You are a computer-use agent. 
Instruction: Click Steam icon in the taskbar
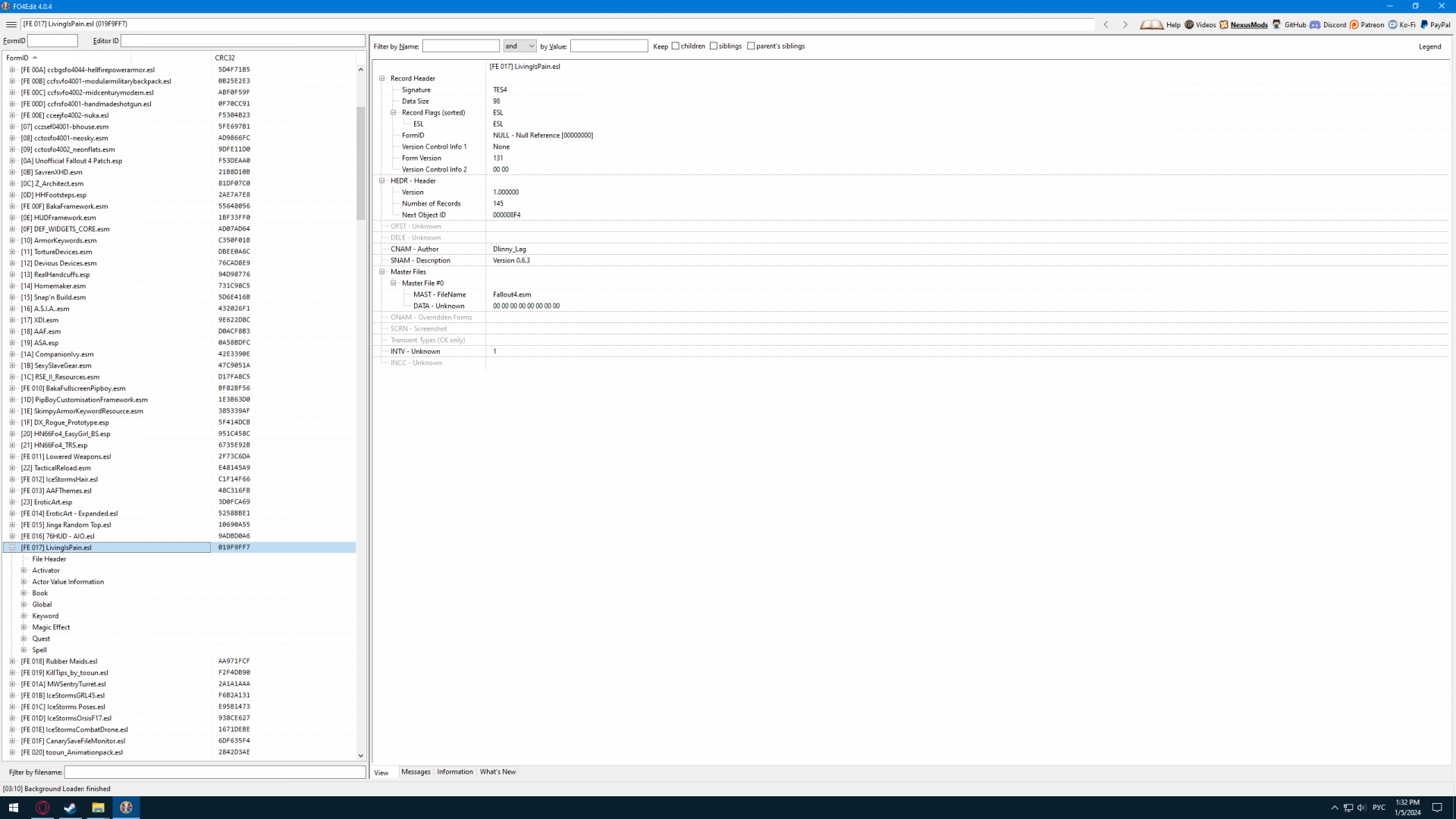click(70, 808)
